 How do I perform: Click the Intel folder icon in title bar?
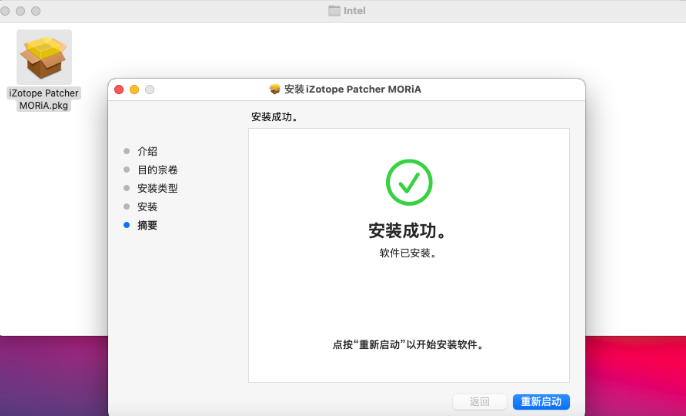click(334, 10)
